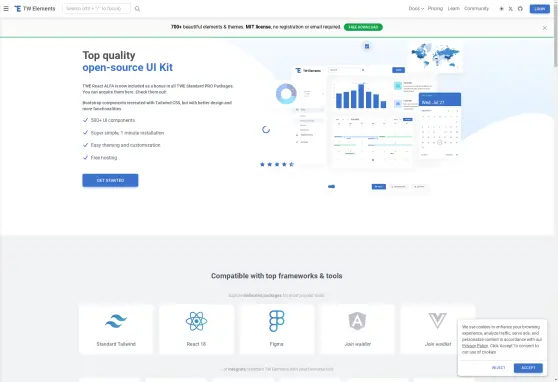
Task: Click the search magnifier icon
Action: click(x=137, y=9)
